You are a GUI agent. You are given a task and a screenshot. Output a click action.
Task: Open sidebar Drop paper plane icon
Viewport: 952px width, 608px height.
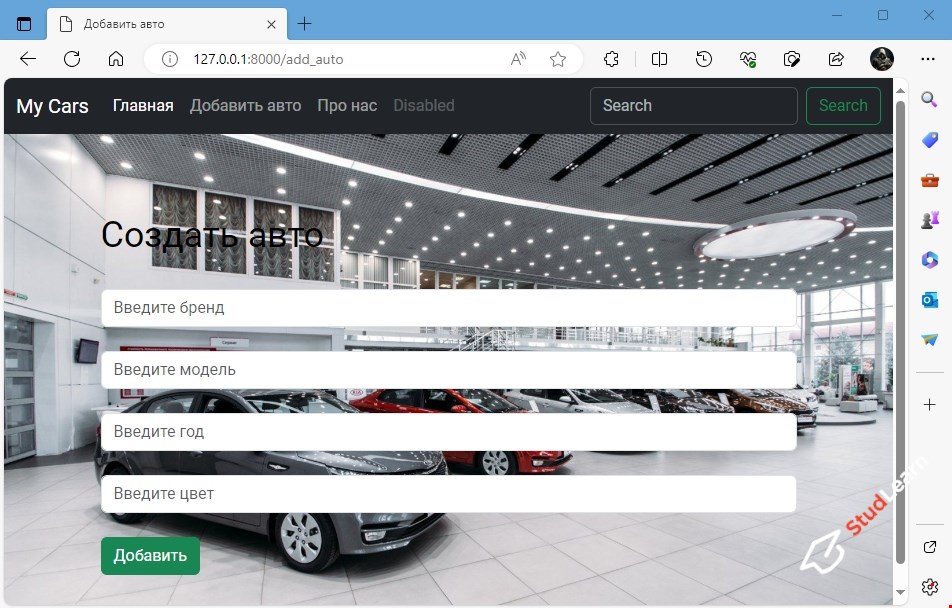click(930, 340)
